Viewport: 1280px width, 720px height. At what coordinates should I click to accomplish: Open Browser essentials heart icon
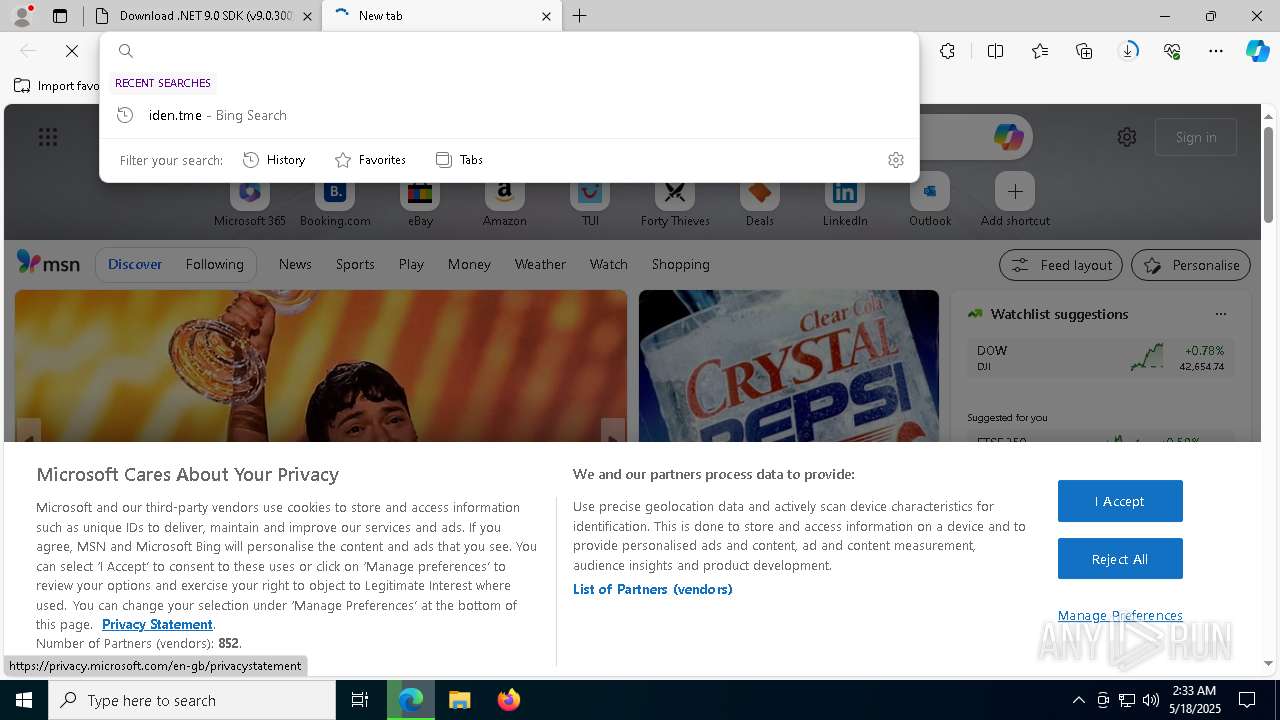tap(1172, 51)
